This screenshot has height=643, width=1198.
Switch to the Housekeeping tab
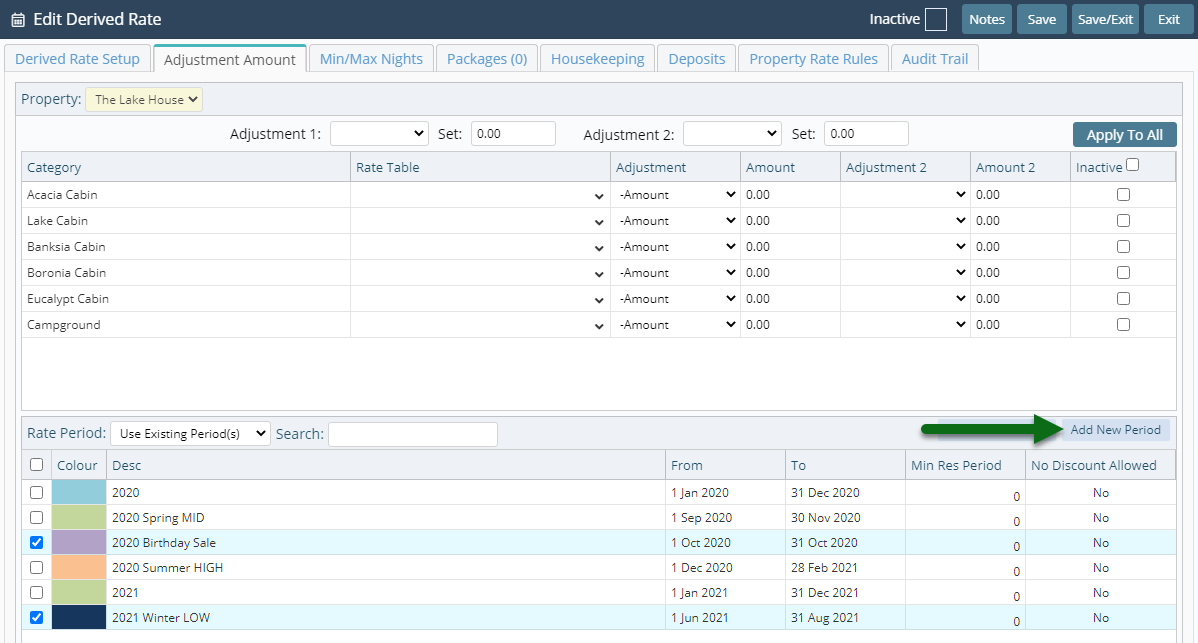(597, 59)
